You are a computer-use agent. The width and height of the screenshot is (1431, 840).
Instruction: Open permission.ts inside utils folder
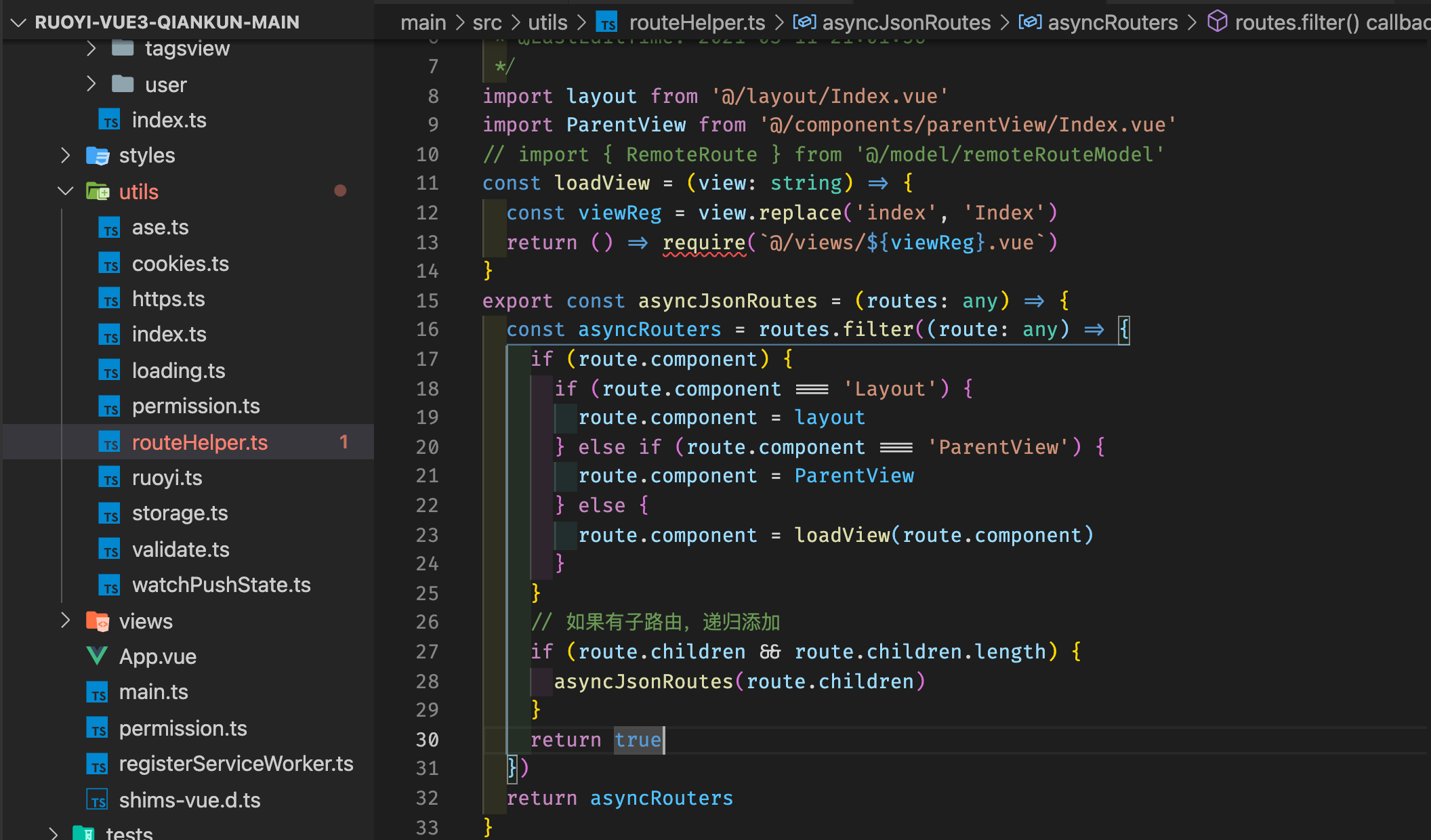tap(196, 406)
